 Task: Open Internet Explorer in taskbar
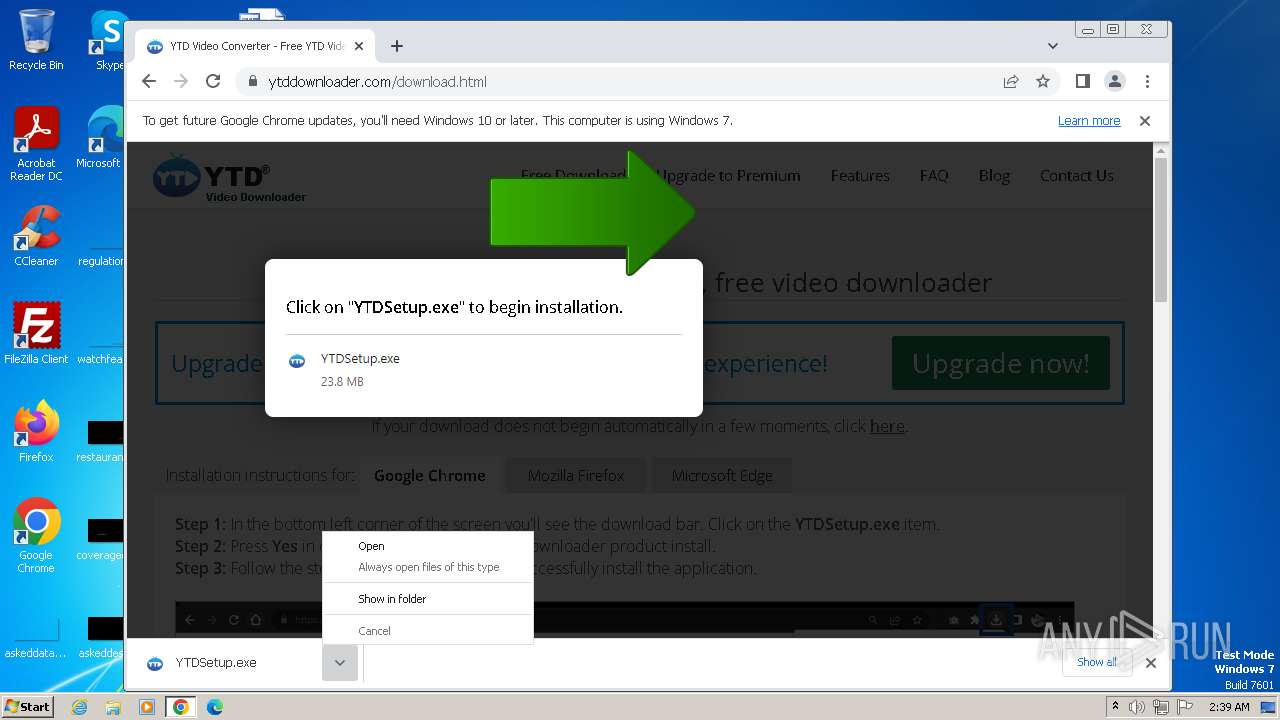point(80,707)
